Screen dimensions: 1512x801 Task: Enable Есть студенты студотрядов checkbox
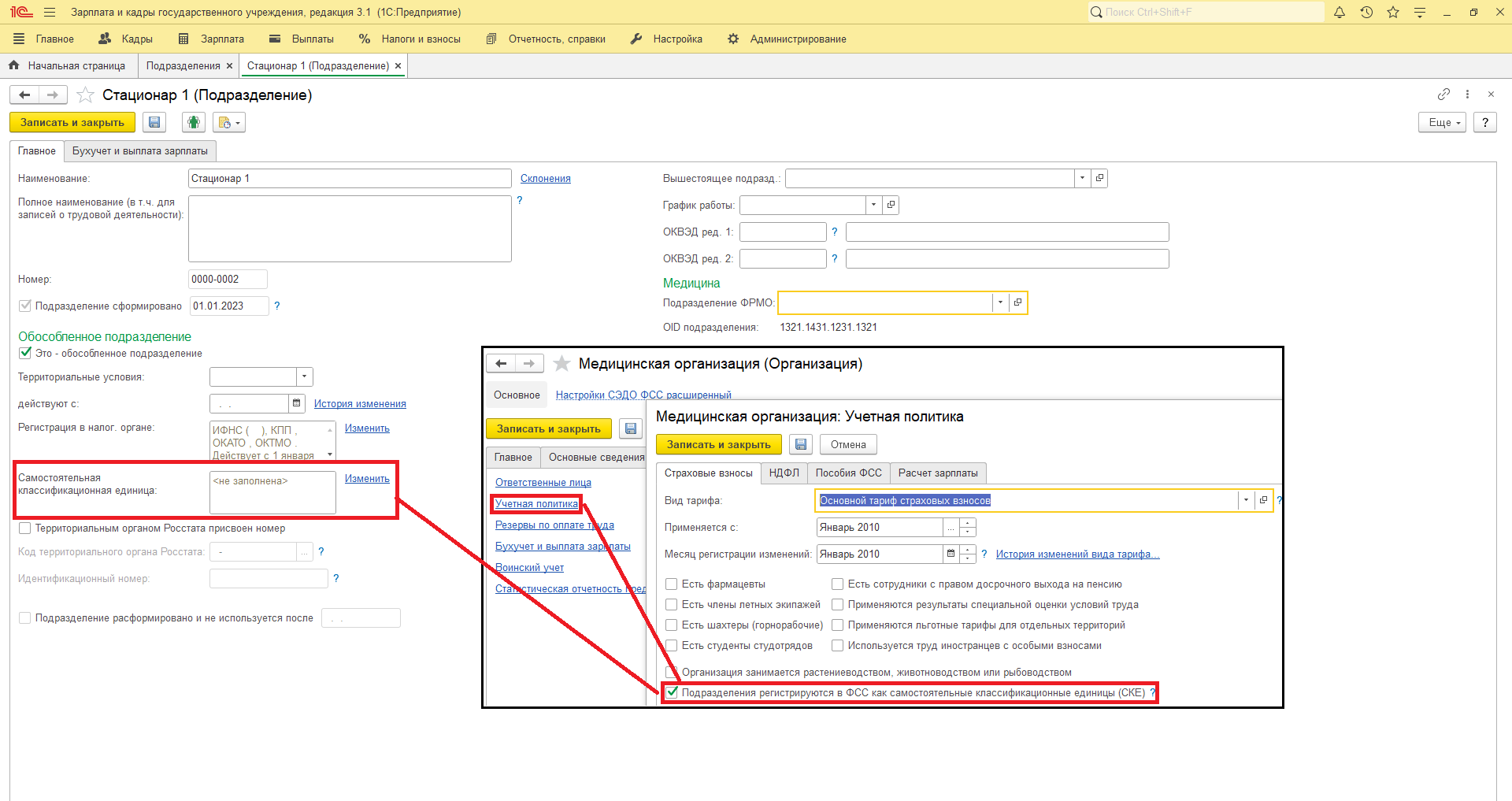coord(672,645)
